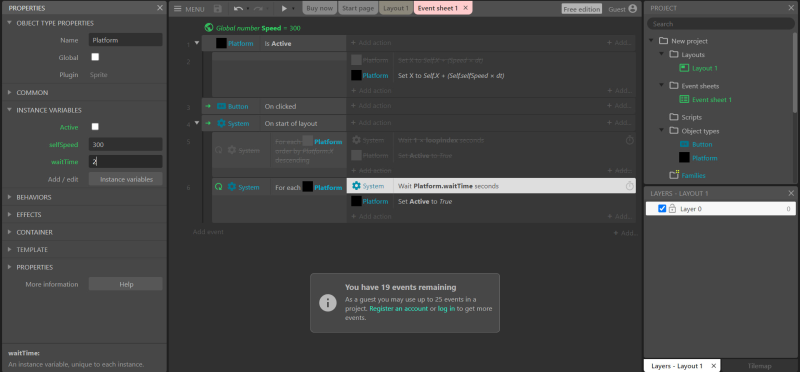Collapse event 4 with its triangle
Image resolution: width=800 pixels, height=372 pixels.
197,122
